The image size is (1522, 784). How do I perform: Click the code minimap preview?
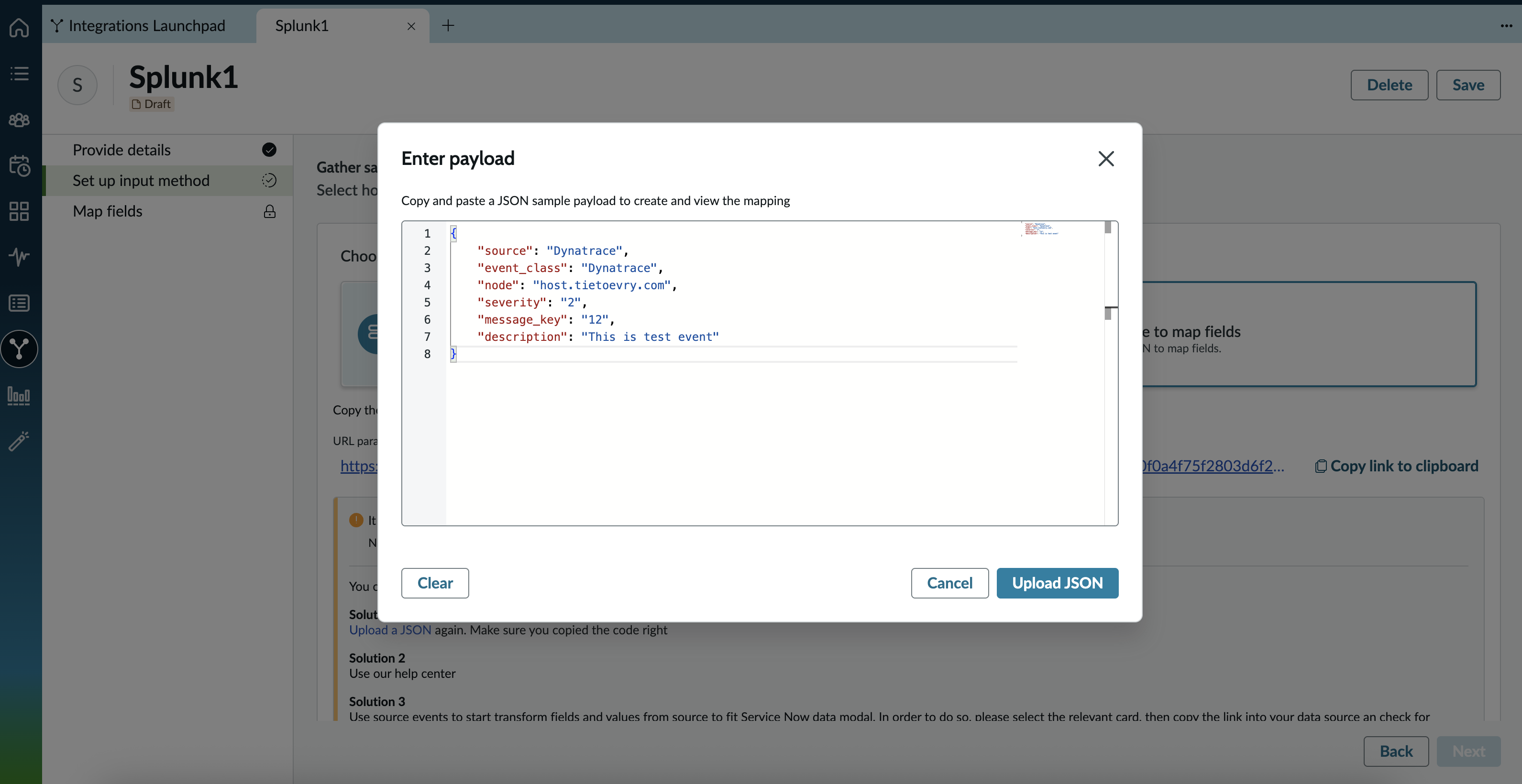point(1041,229)
